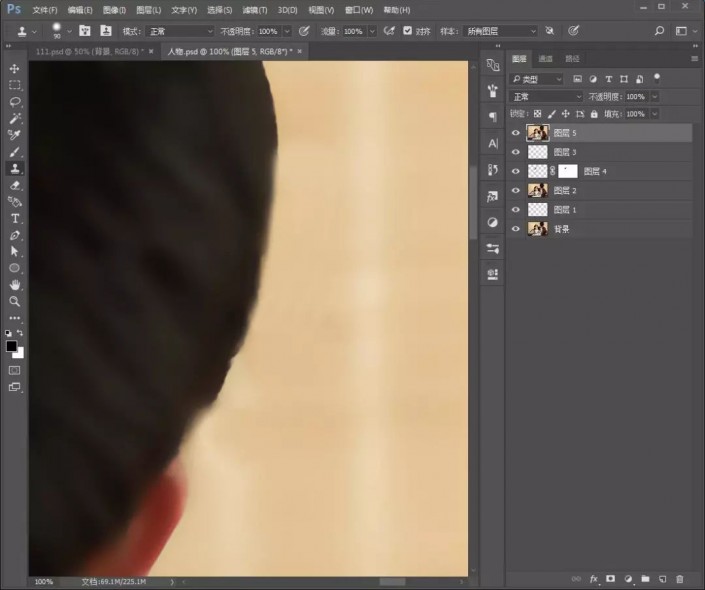Switch to the 111.psd document tab
Viewport: 705px width, 590px height.
(90, 52)
